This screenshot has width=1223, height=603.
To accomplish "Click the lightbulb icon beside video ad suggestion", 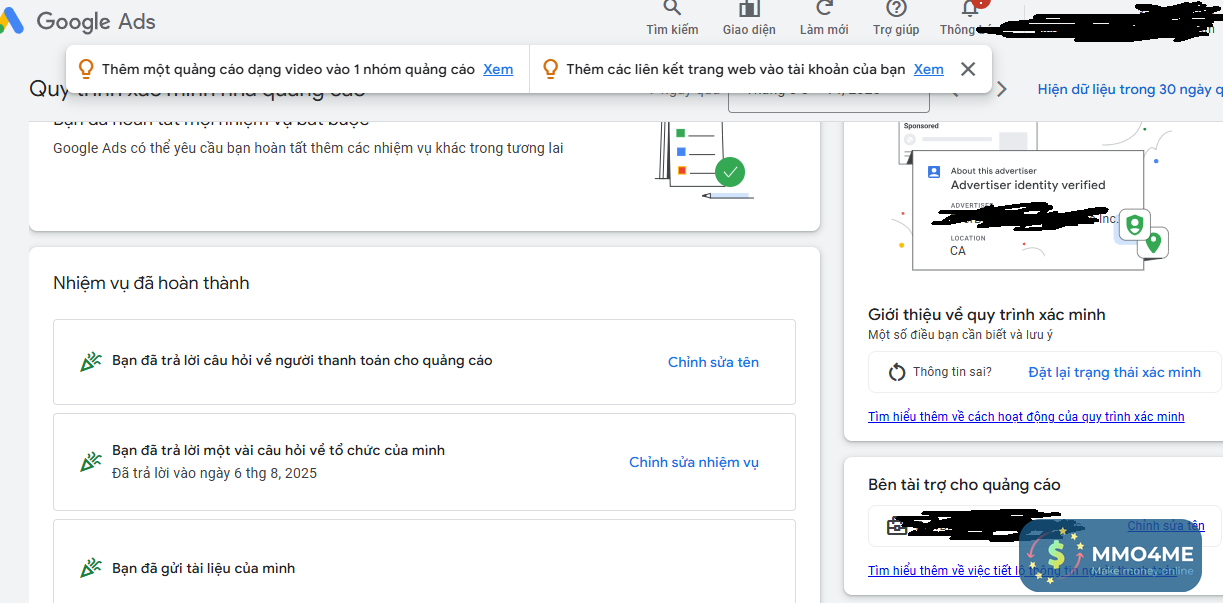I will tap(86, 69).
